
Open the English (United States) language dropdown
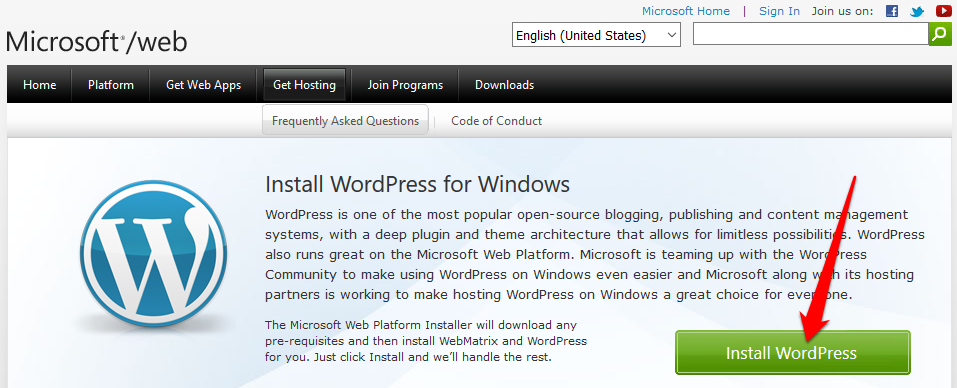point(596,35)
